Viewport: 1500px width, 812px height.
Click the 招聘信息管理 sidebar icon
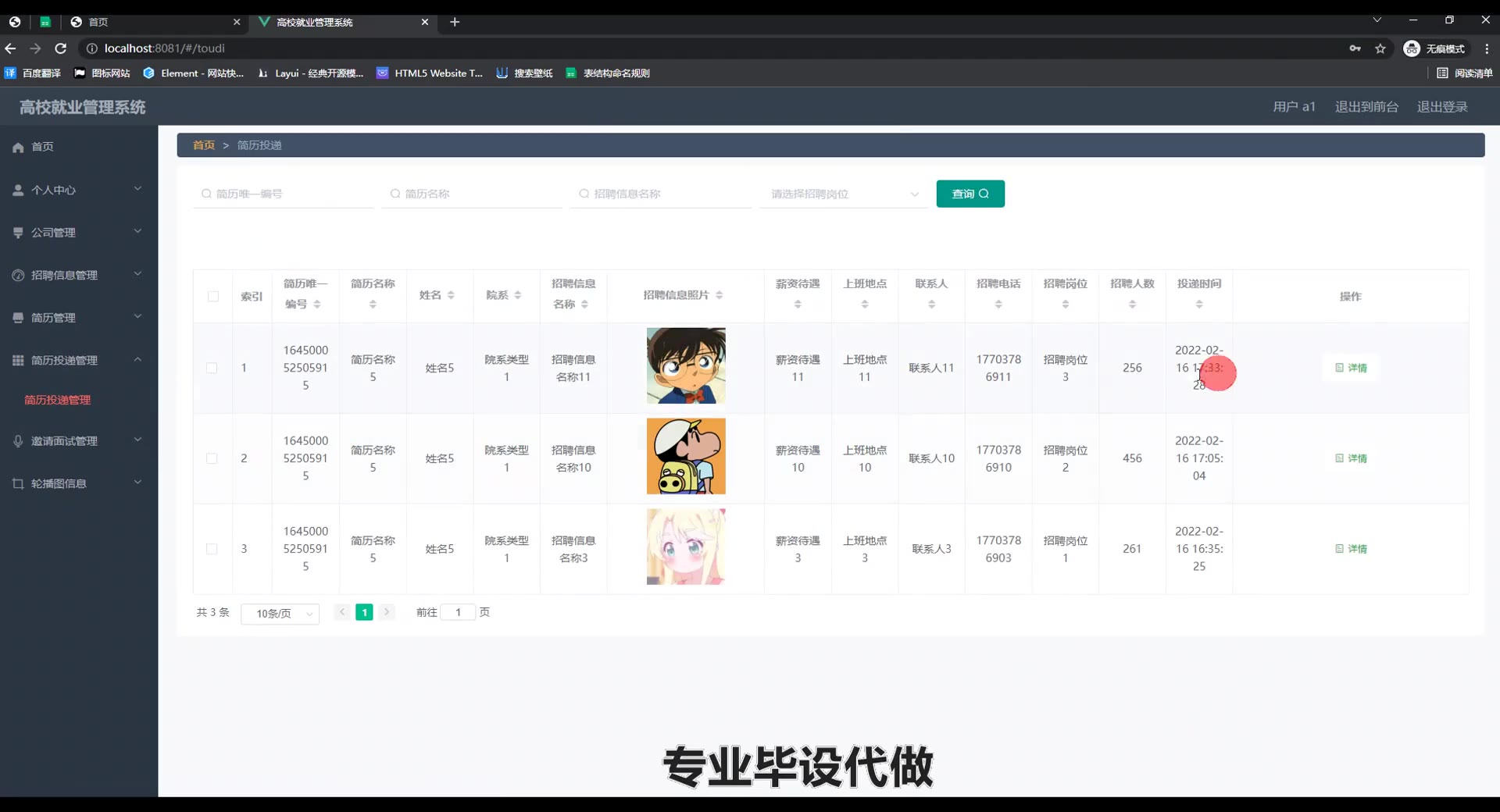click(x=18, y=275)
